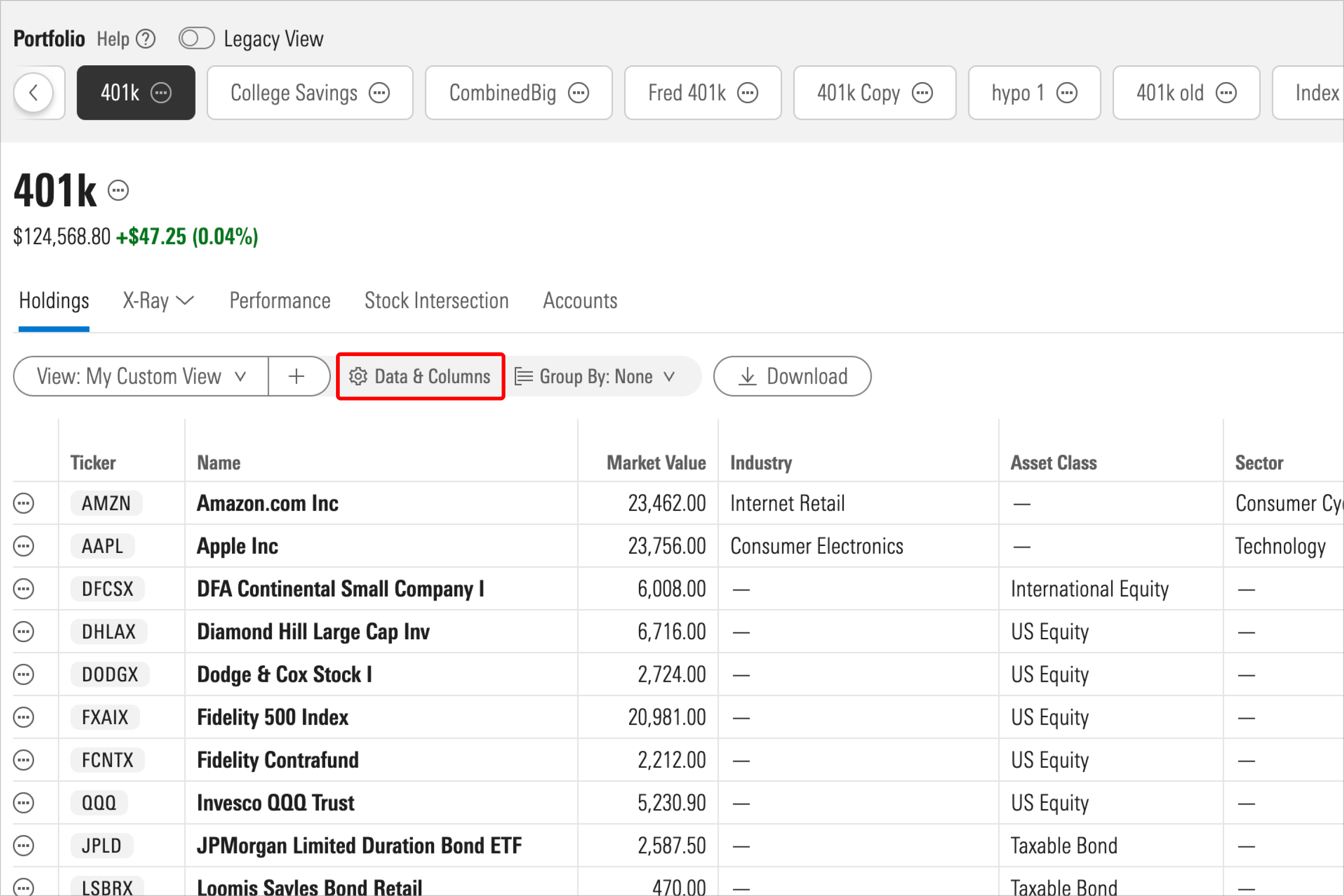The width and height of the screenshot is (1344, 896).
Task: Open row actions for Invesco QQQ Trust
Action: (23, 803)
